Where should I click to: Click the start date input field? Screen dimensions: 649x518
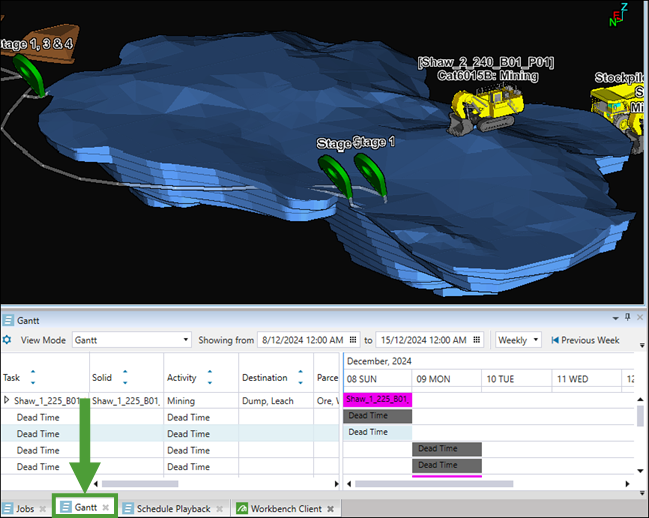click(x=300, y=340)
